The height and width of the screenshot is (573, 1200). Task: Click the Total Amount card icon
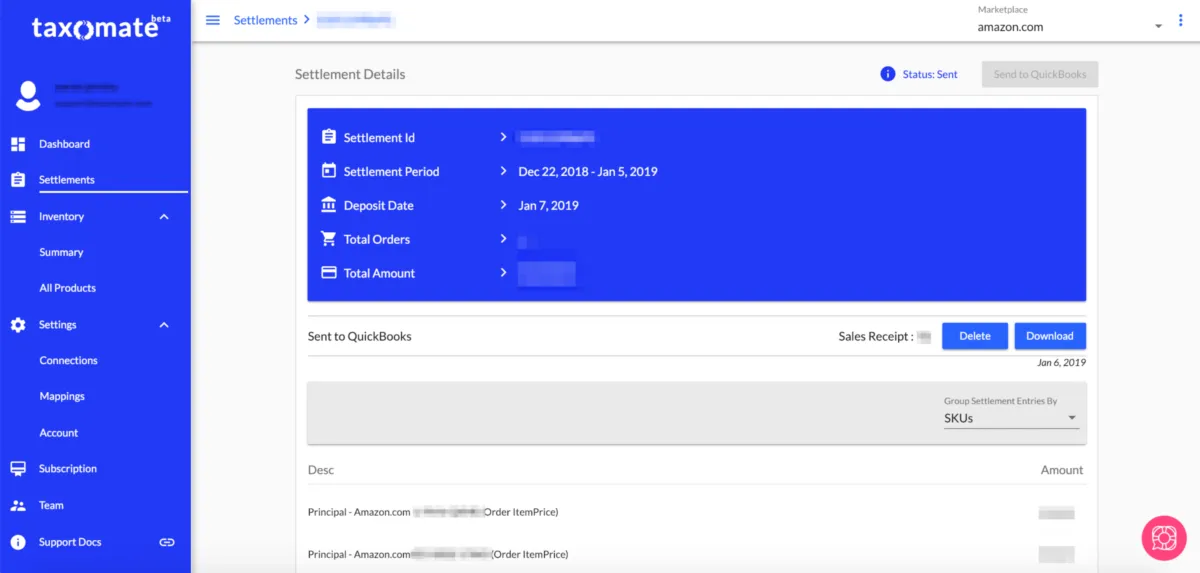(x=329, y=273)
